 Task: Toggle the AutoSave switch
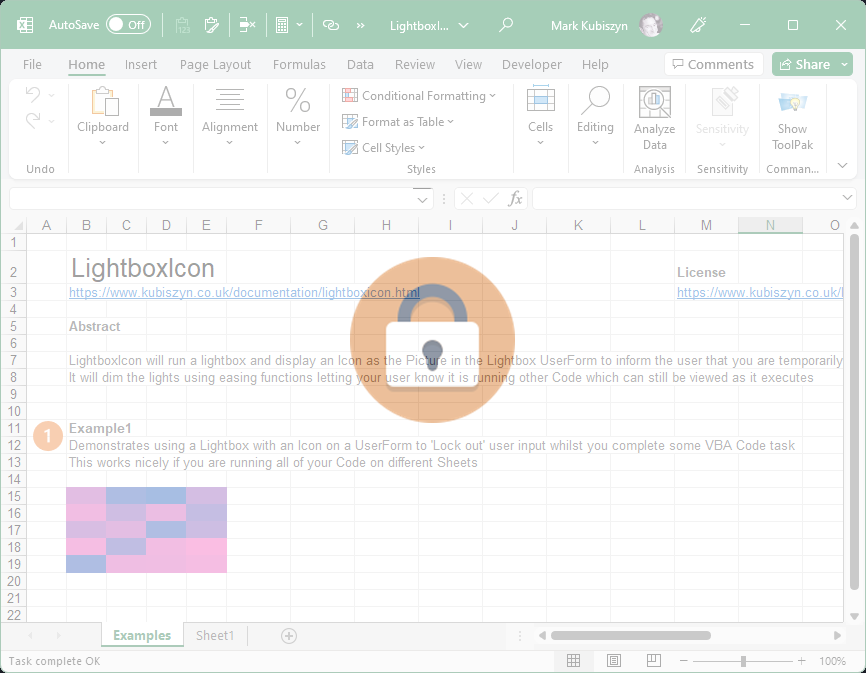pos(128,25)
